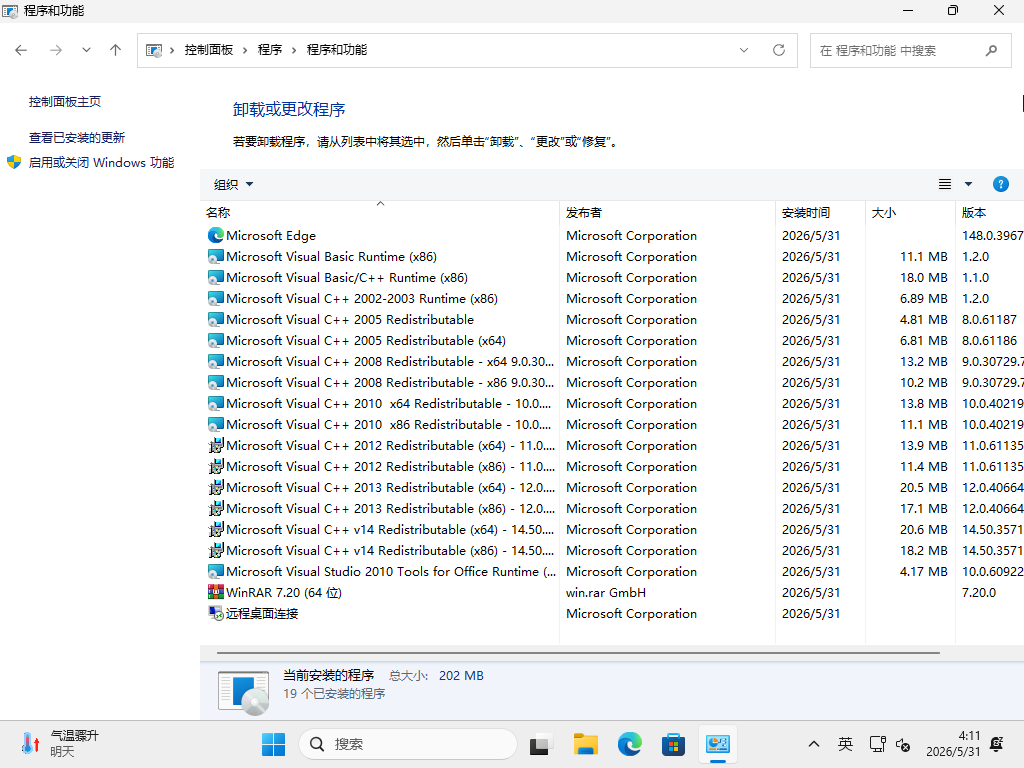
Task: Sort by 版本 column header
Action: [990, 212]
